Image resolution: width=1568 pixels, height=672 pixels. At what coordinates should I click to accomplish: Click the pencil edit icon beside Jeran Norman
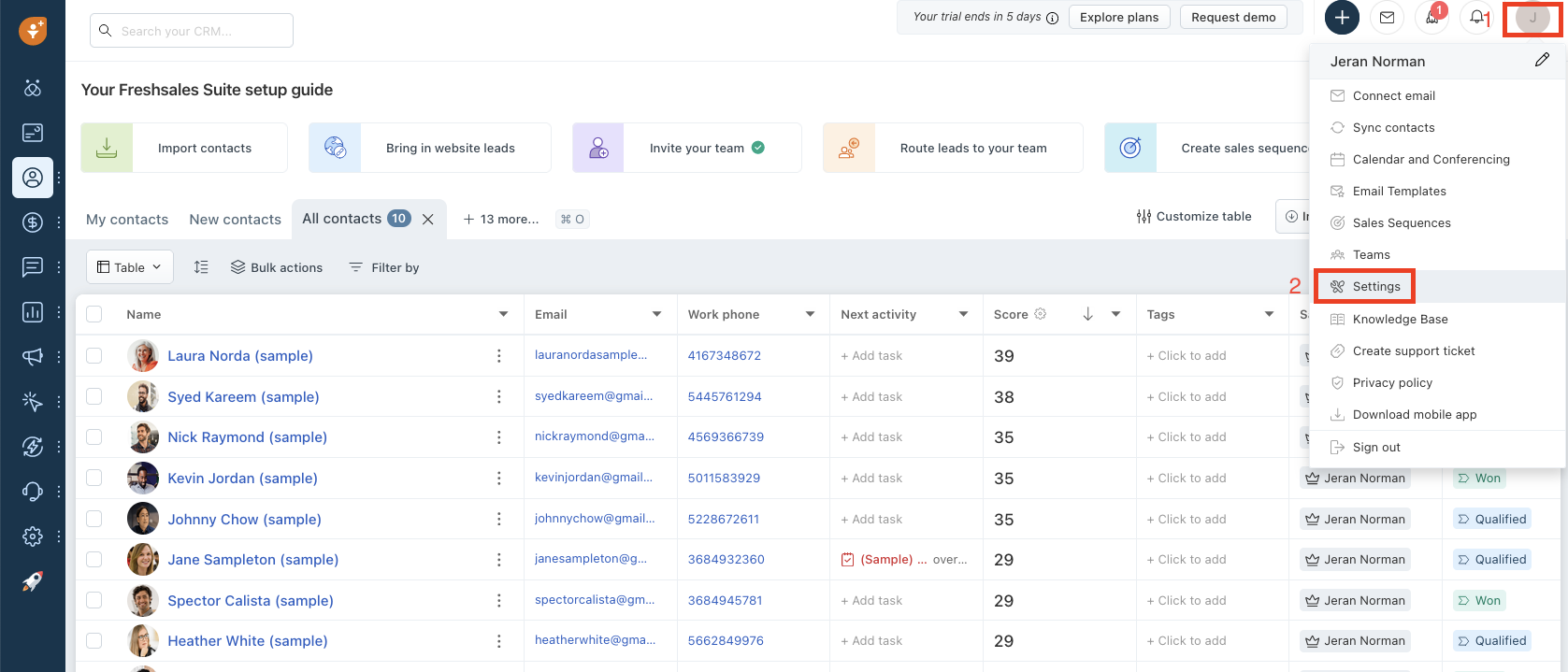point(1542,60)
